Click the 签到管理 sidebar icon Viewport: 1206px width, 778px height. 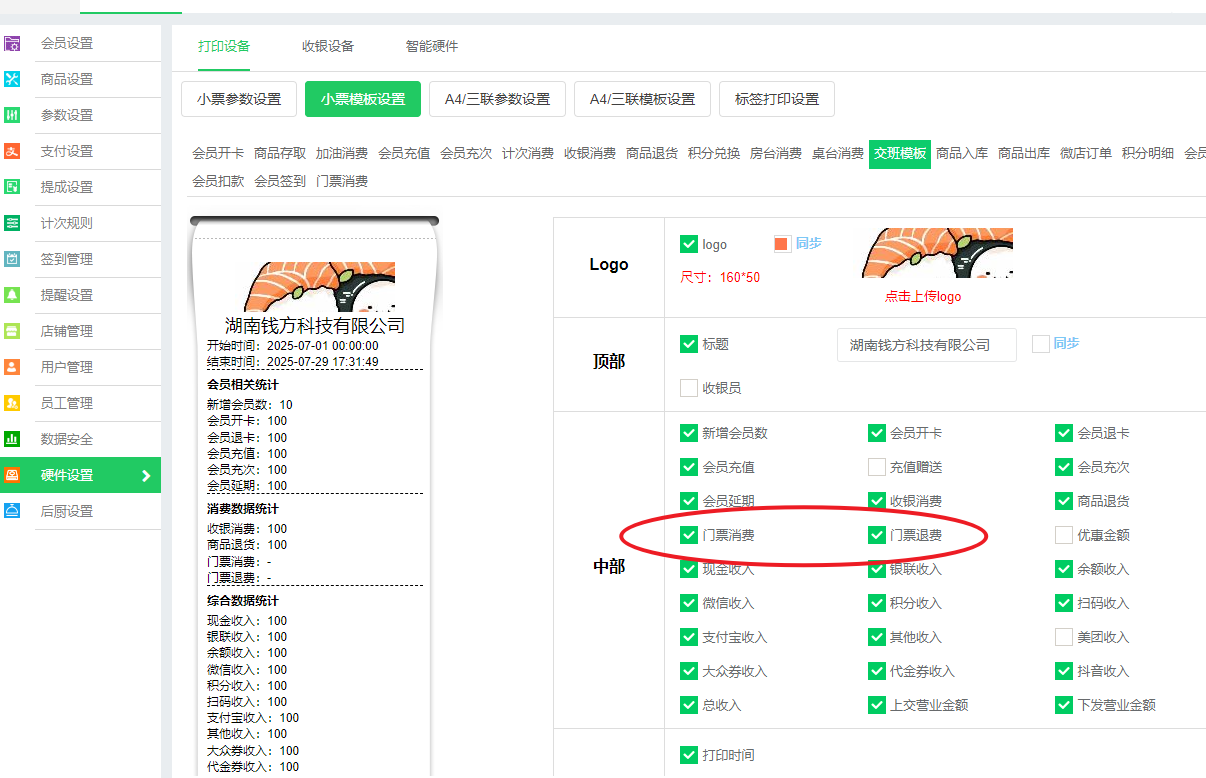(x=12, y=259)
